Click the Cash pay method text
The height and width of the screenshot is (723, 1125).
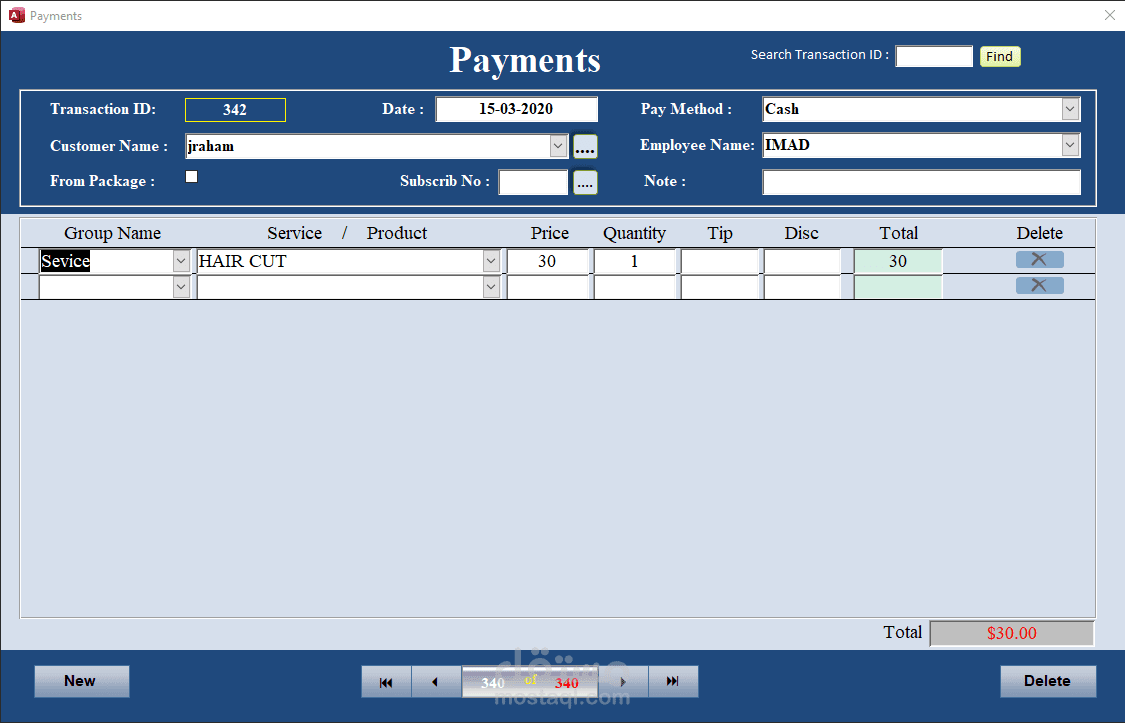click(x=782, y=109)
